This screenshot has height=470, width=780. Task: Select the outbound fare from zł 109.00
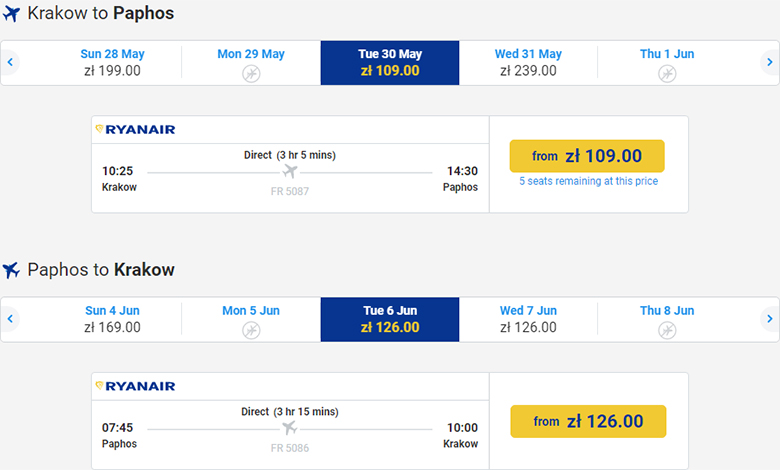(587, 156)
